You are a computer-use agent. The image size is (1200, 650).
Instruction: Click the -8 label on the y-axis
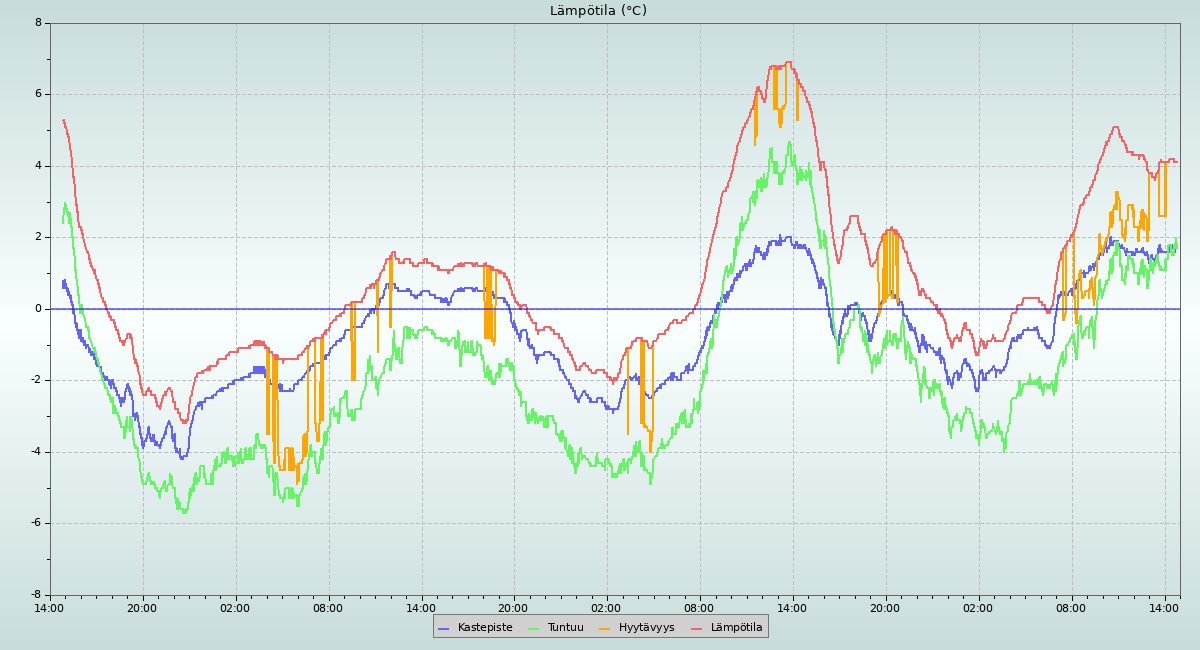[x=36, y=595]
